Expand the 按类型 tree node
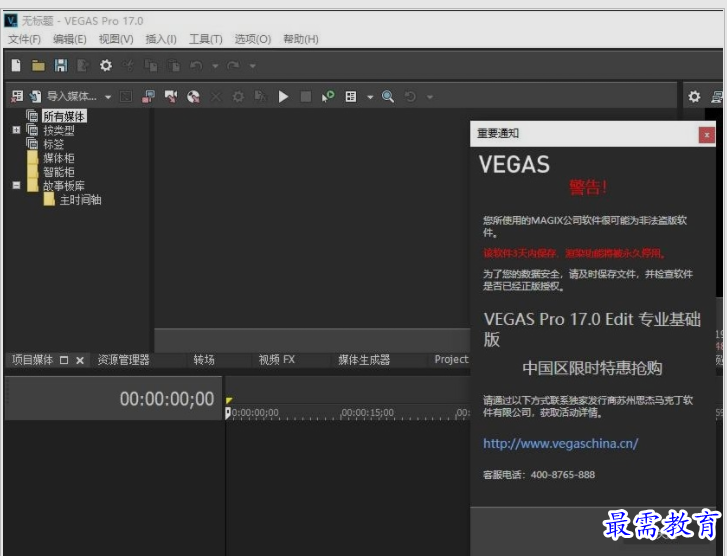Image resolution: width=727 pixels, height=556 pixels. point(16,130)
